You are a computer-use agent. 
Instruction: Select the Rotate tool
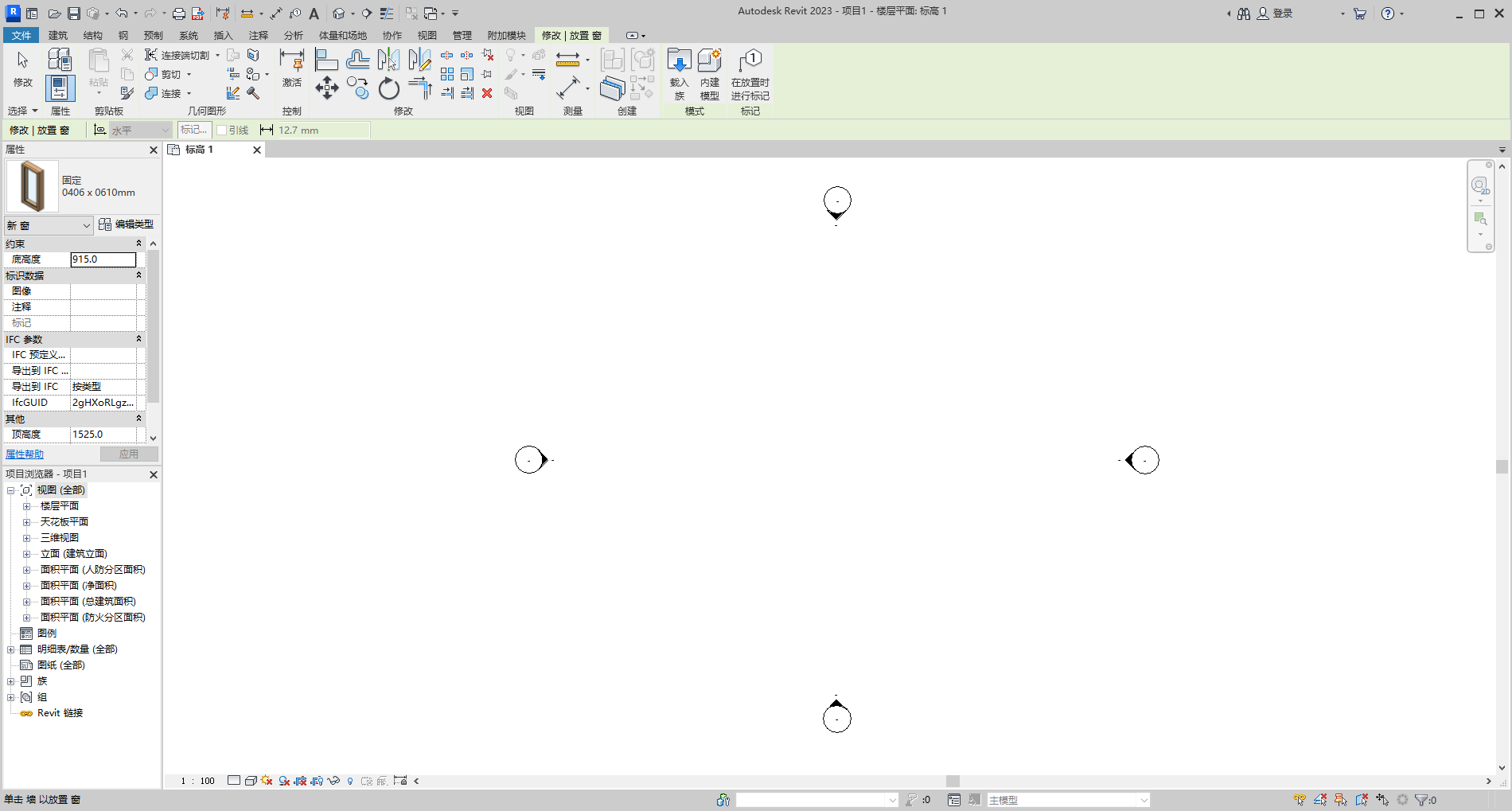pos(388,88)
